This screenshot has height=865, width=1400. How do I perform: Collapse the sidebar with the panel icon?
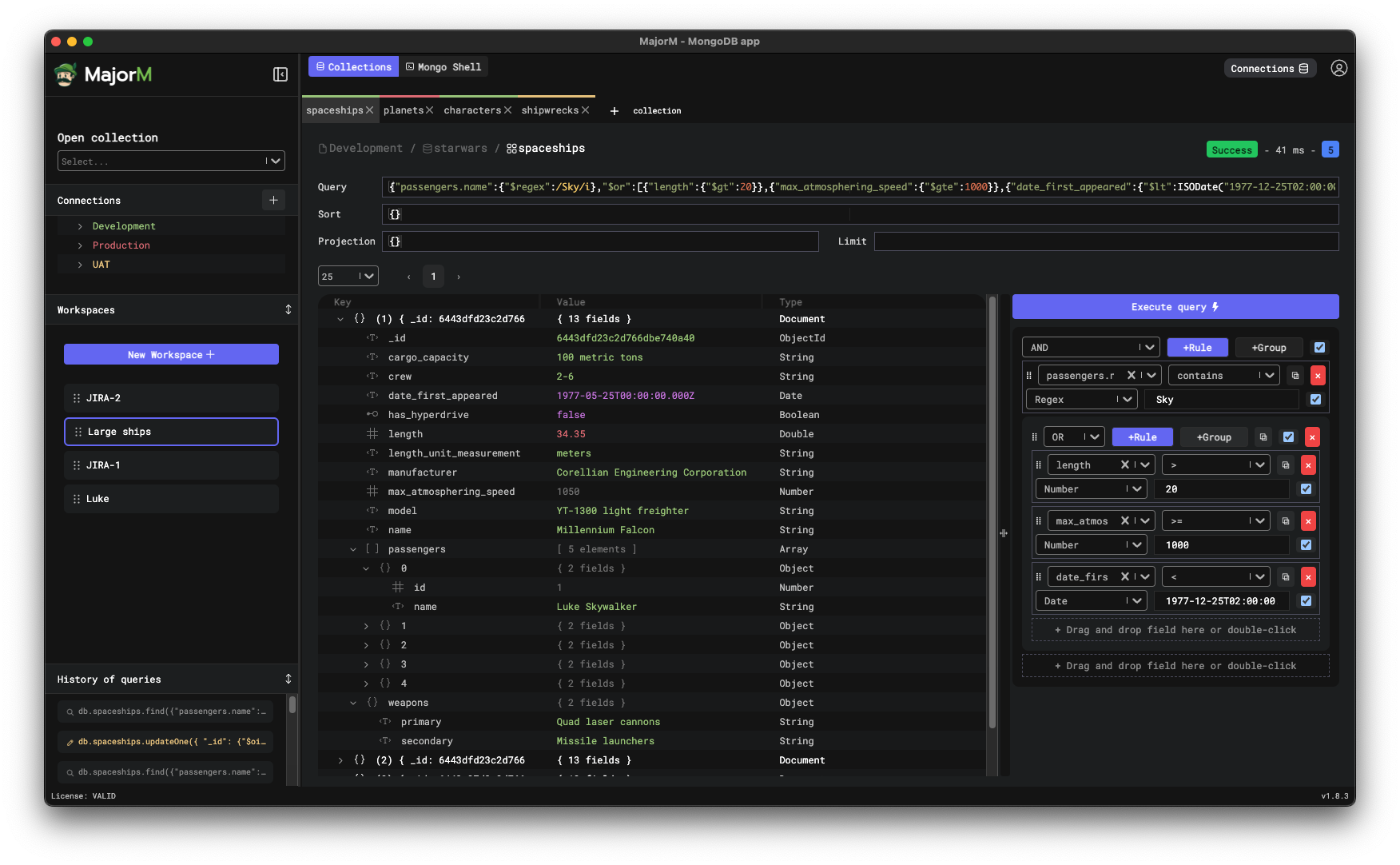[280, 74]
